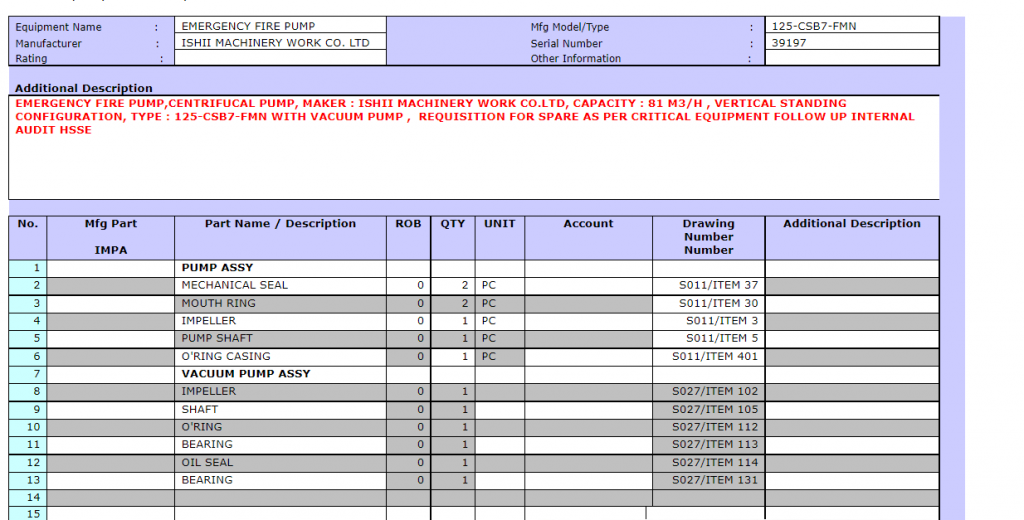Image resolution: width=1024 pixels, height=520 pixels.
Task: Click the empty Rating field
Action: (279, 59)
